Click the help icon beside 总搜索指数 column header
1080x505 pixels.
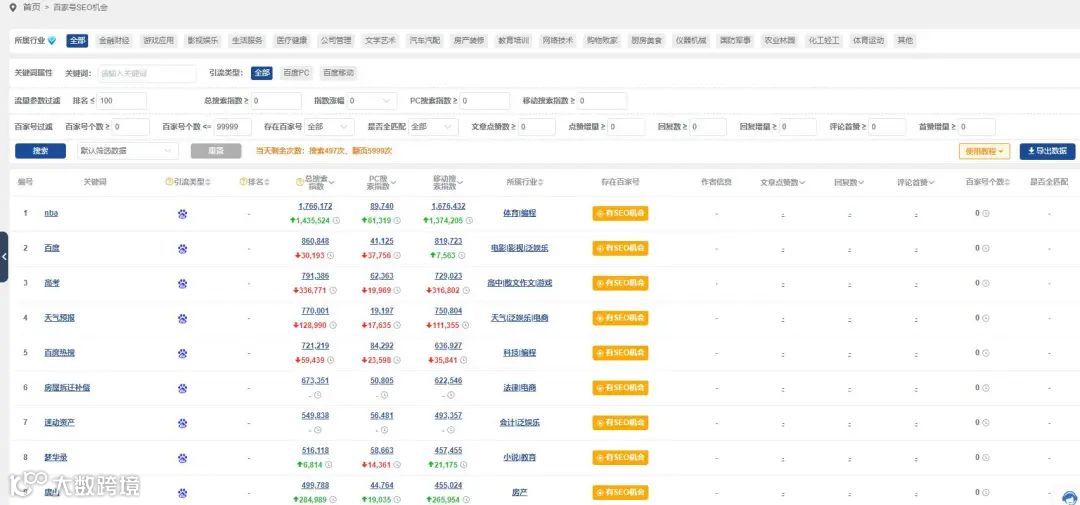(299, 182)
